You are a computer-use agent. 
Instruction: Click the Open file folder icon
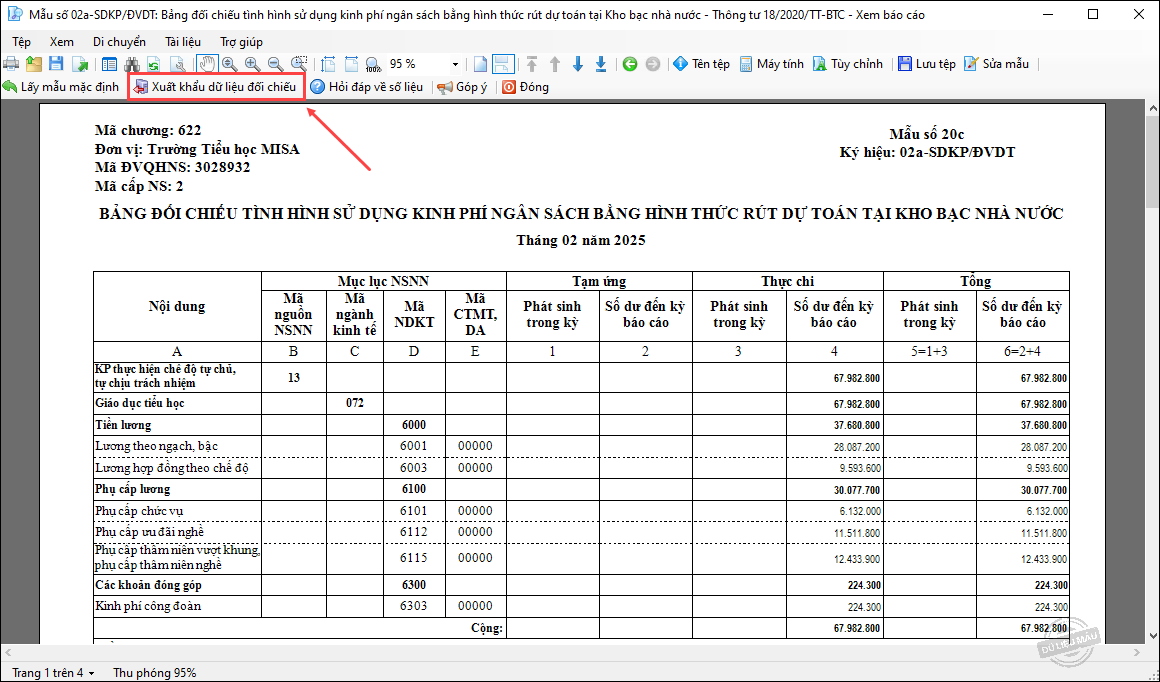pyautogui.click(x=33, y=64)
